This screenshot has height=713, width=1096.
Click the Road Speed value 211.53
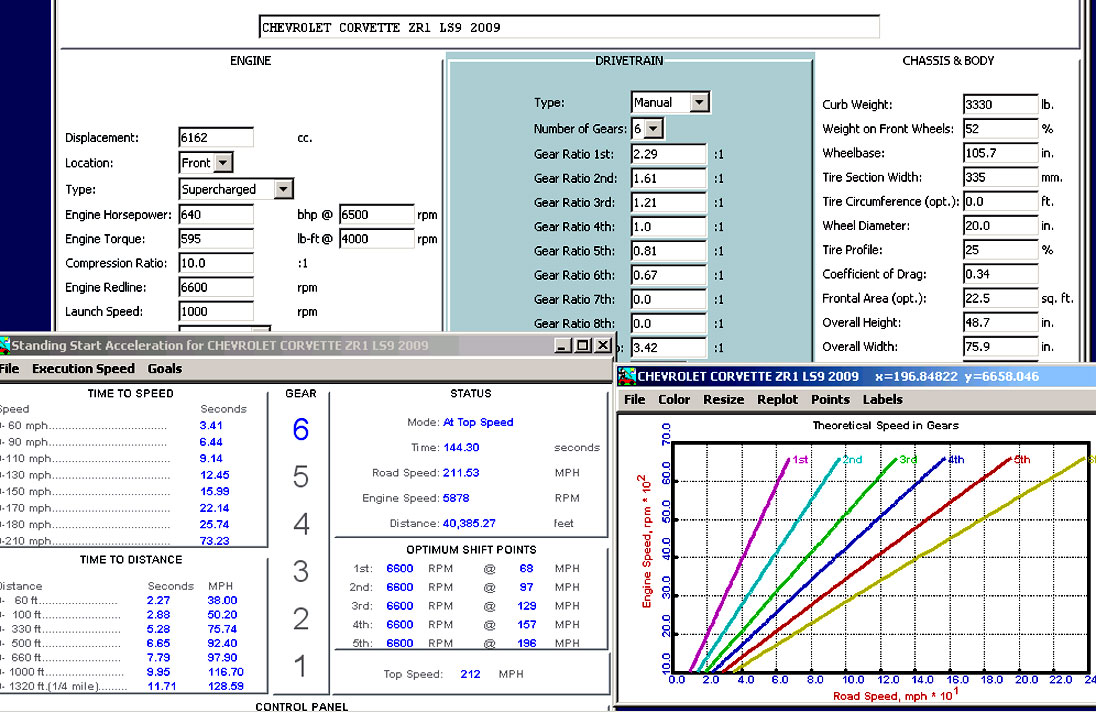click(461, 473)
